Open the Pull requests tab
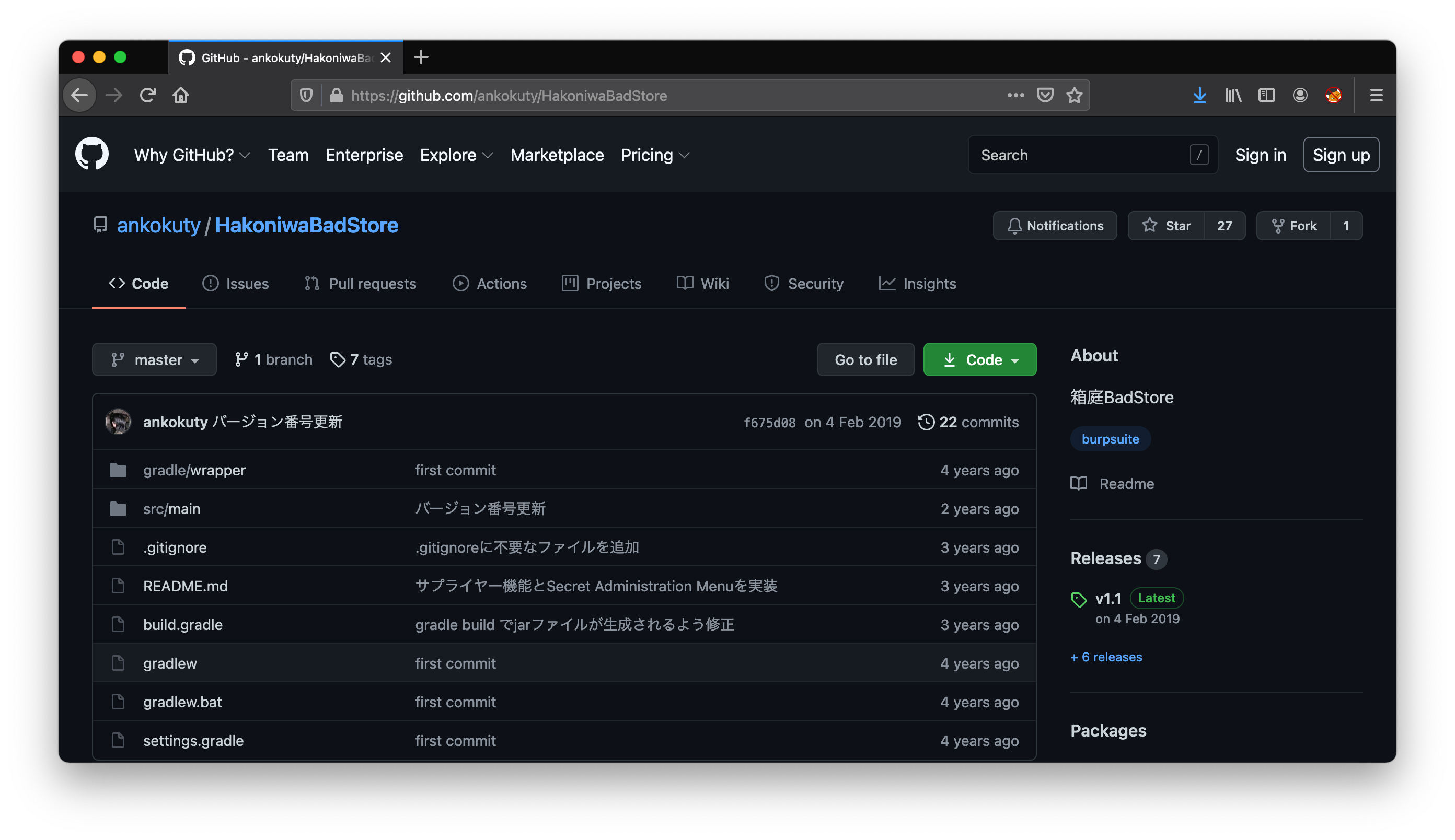 point(361,283)
